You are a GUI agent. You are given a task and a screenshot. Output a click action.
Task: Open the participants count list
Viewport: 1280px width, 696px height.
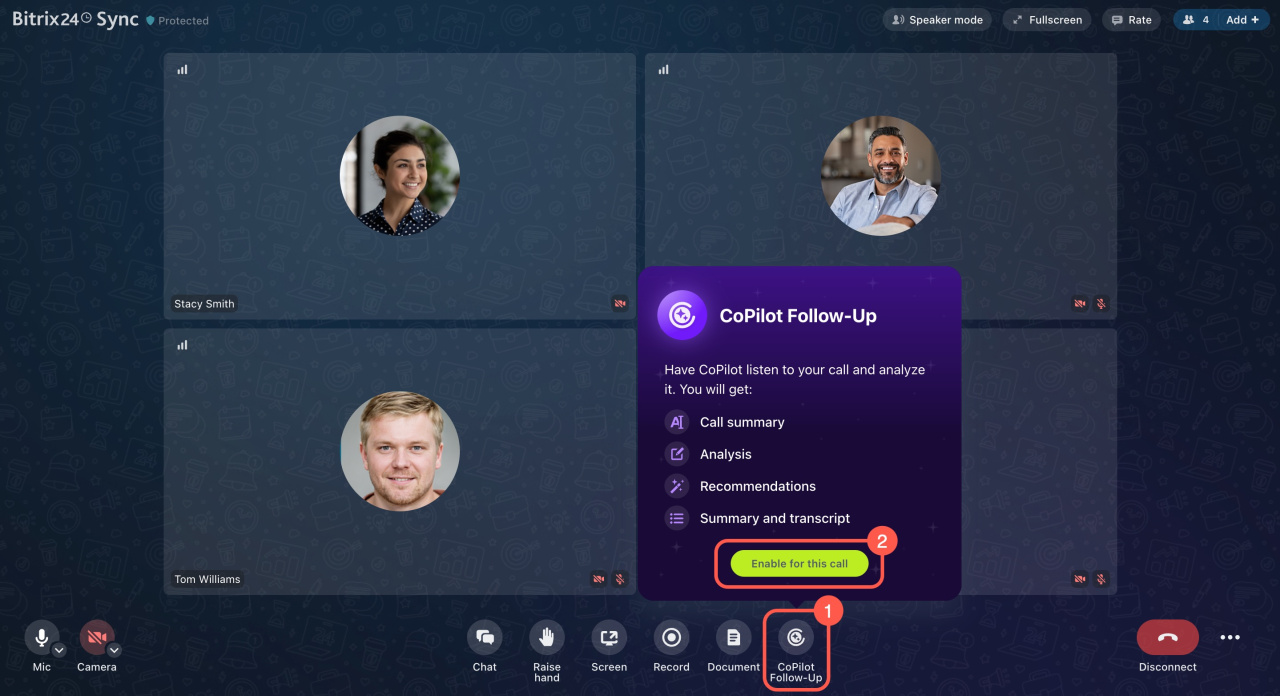coord(1196,20)
